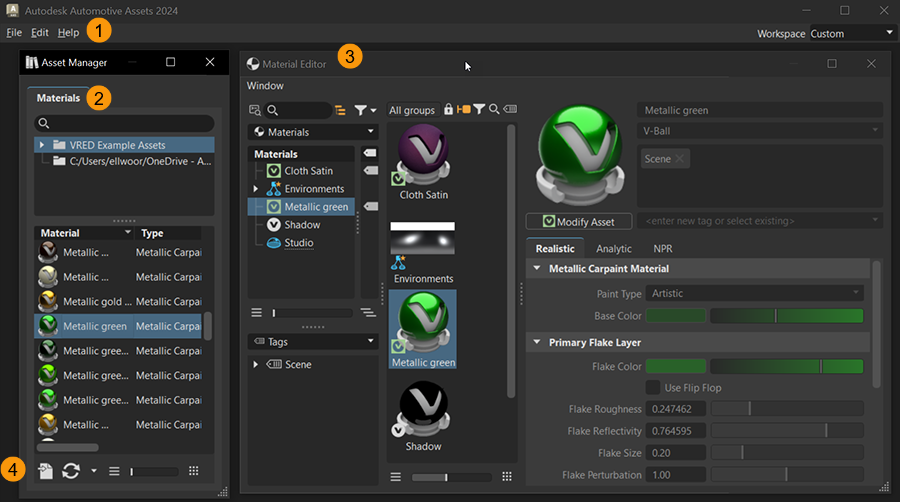900x502 pixels.
Task: Switch Asset Manager to list view icon
Action: point(114,471)
